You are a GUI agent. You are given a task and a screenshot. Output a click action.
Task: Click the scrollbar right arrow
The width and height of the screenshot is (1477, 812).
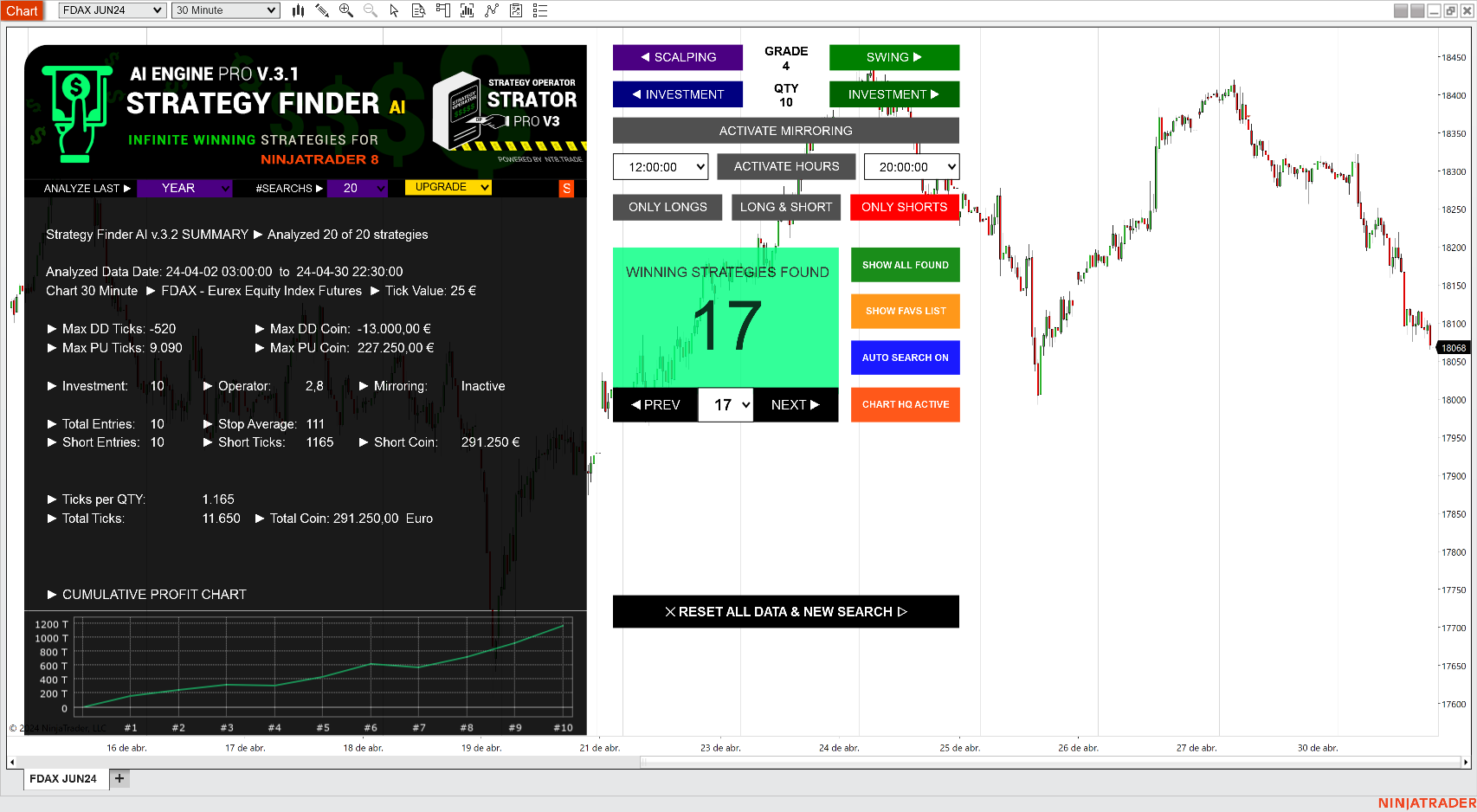tap(1466, 763)
